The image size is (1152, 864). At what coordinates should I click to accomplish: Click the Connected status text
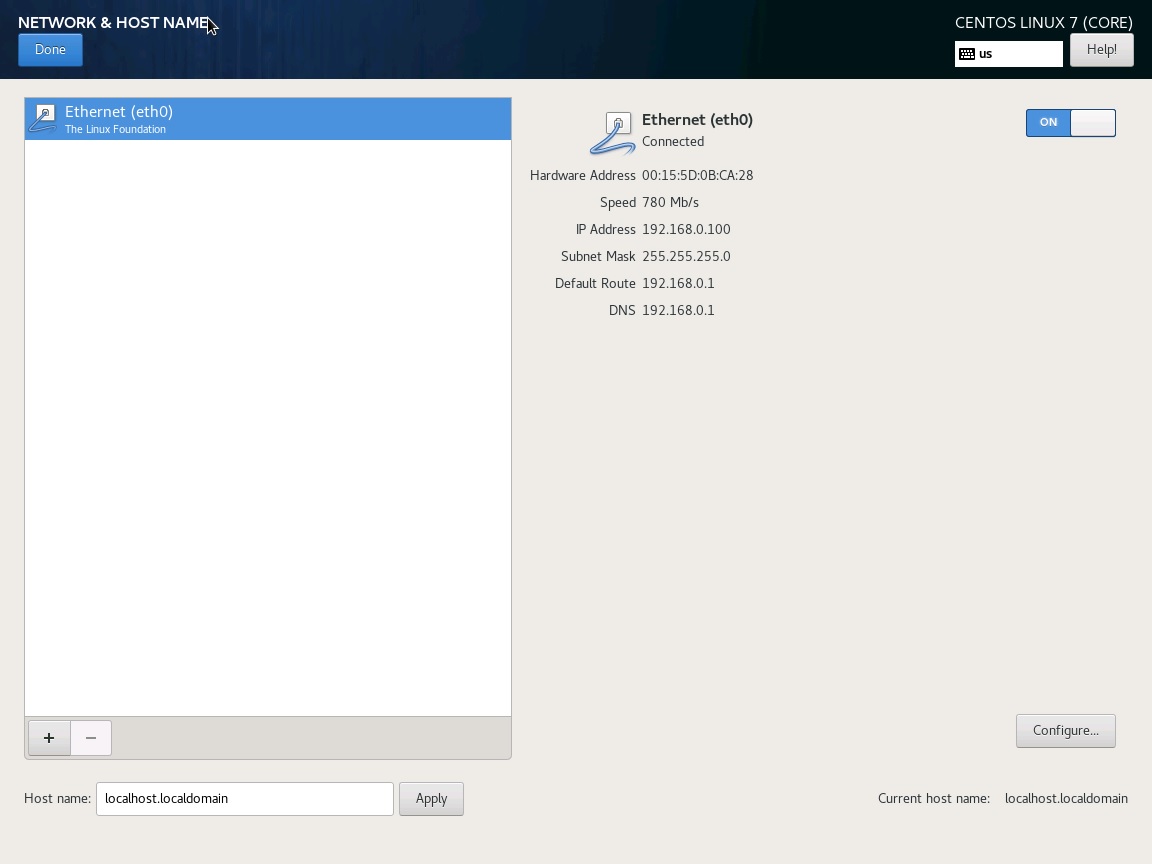tap(673, 142)
